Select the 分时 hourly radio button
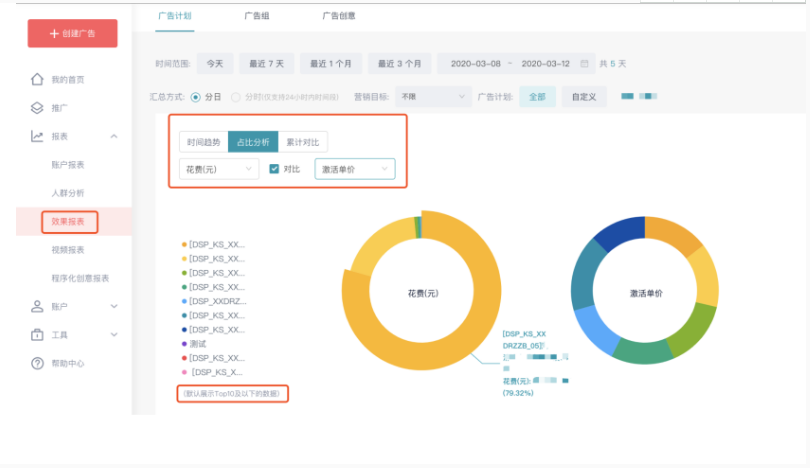Screen dimensions: 810x468 [x=236, y=97]
